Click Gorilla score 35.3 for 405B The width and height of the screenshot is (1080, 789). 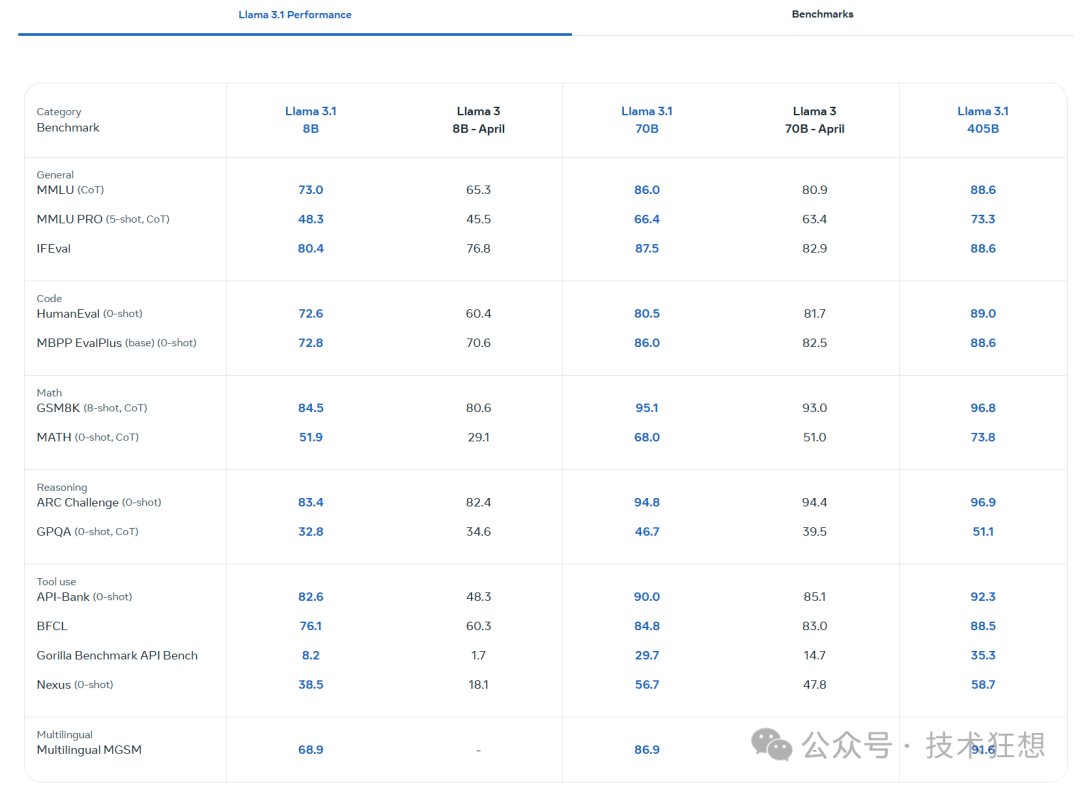point(983,655)
